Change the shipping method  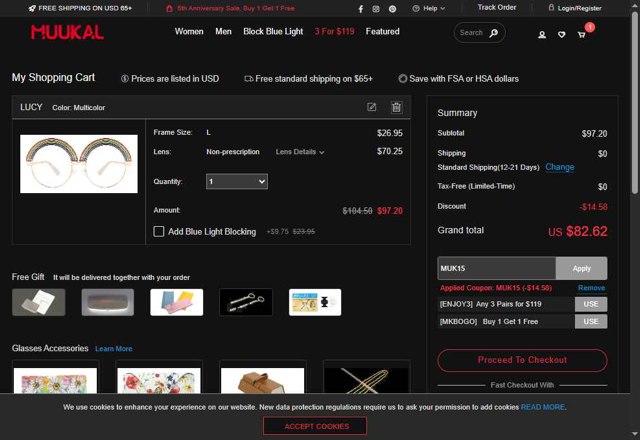pos(560,167)
